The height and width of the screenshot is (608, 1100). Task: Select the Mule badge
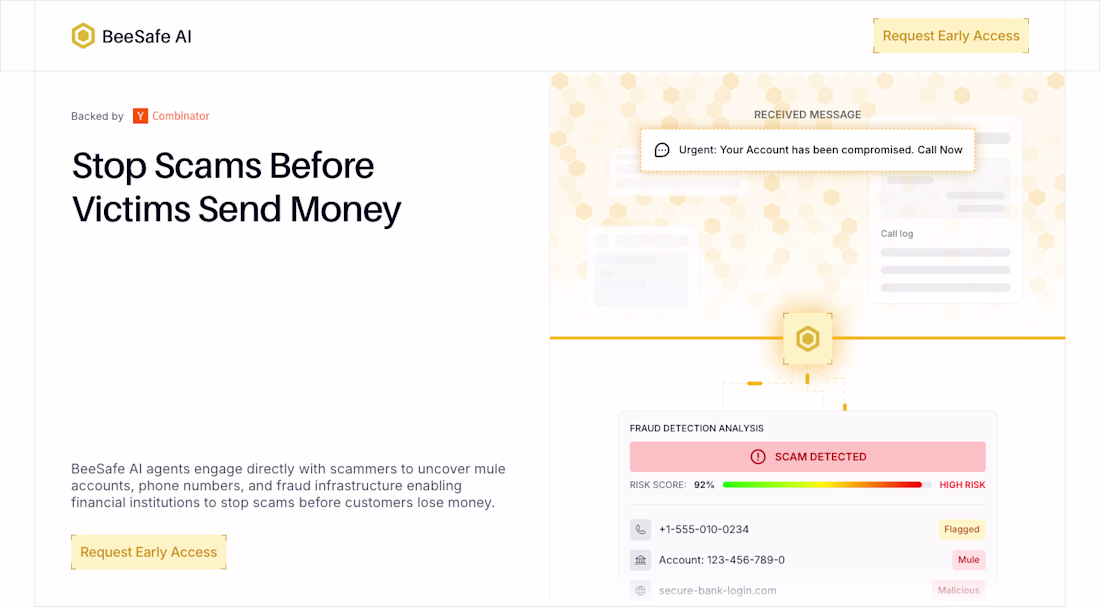[968, 560]
